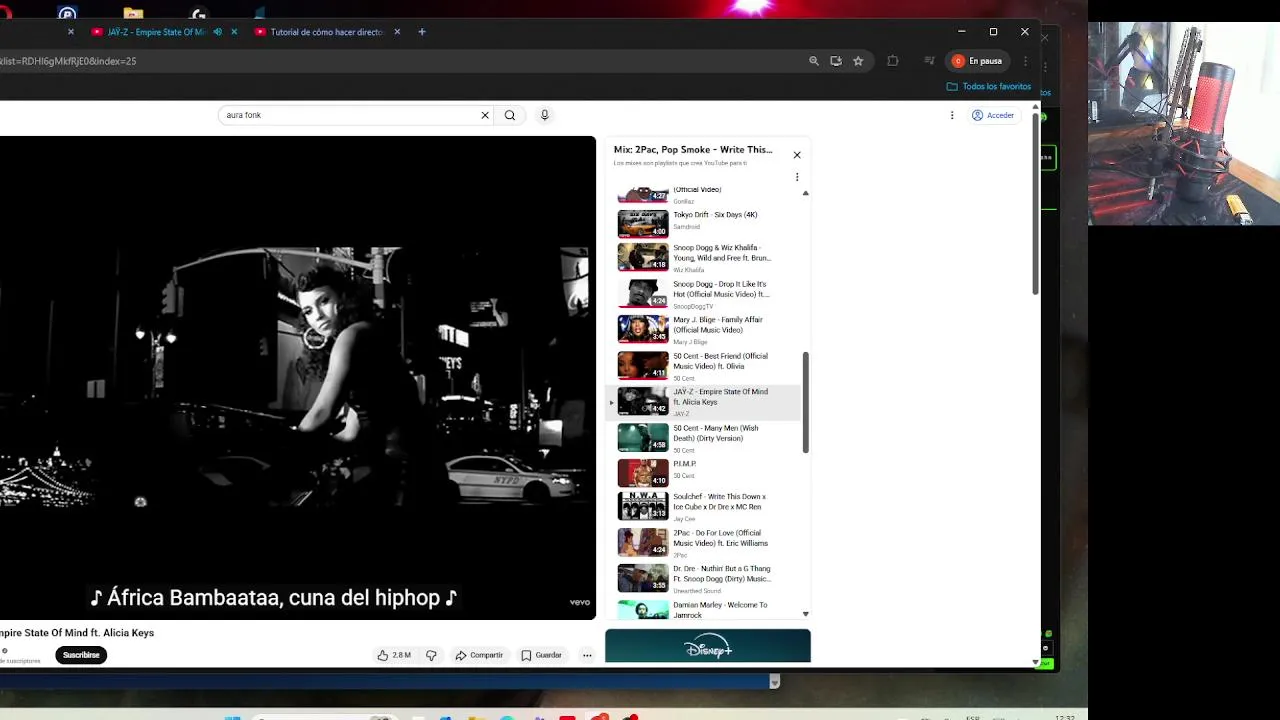Click the Mix: 2Pac, Pop Smoke playlist title

click(693, 150)
